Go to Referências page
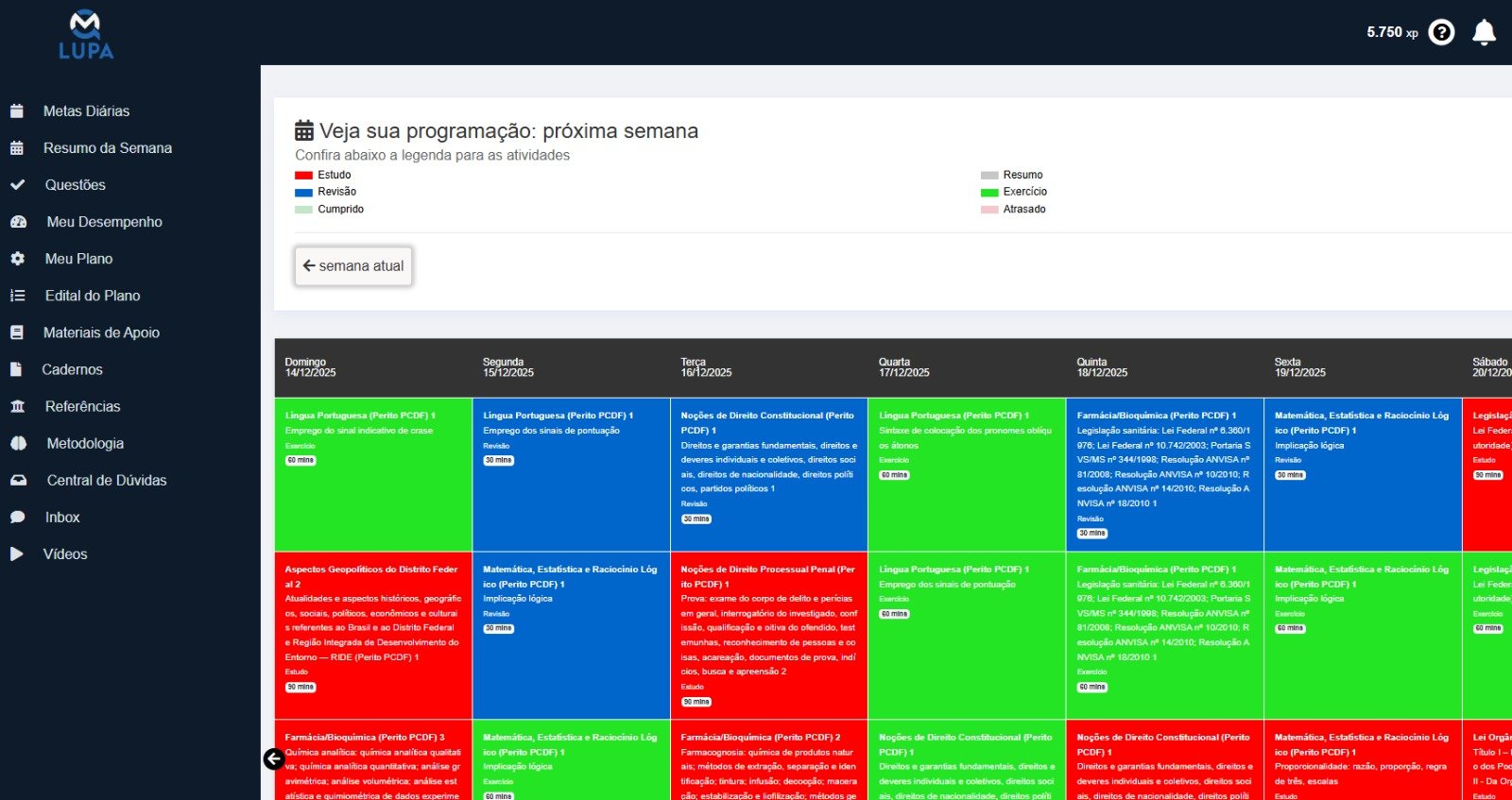This screenshot has width=1512, height=800. pyautogui.click(x=83, y=406)
